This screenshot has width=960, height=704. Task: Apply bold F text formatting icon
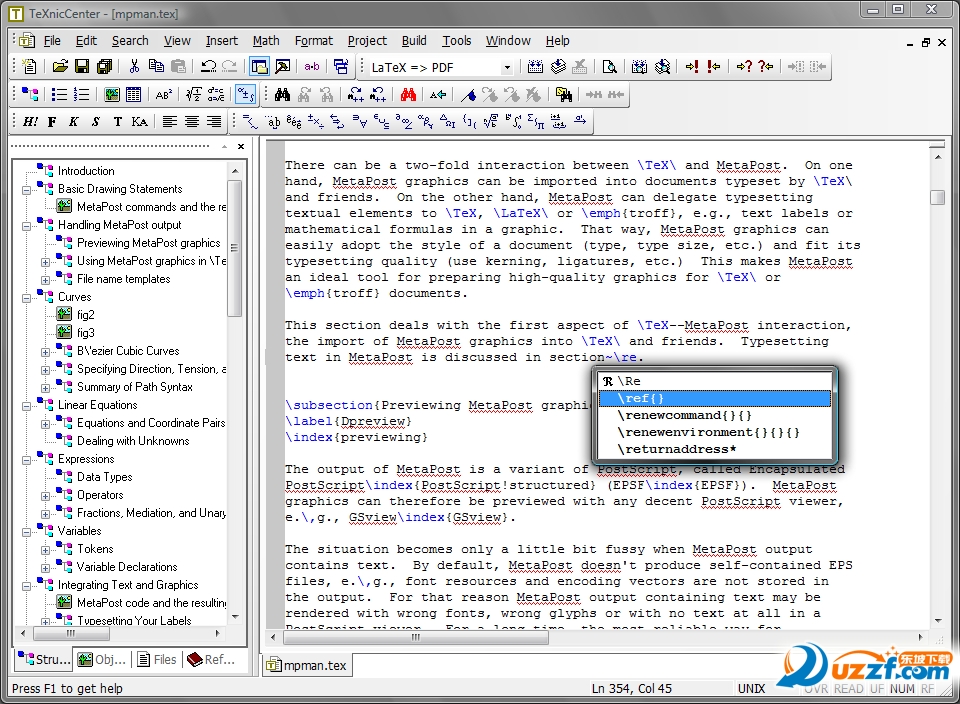(x=53, y=122)
